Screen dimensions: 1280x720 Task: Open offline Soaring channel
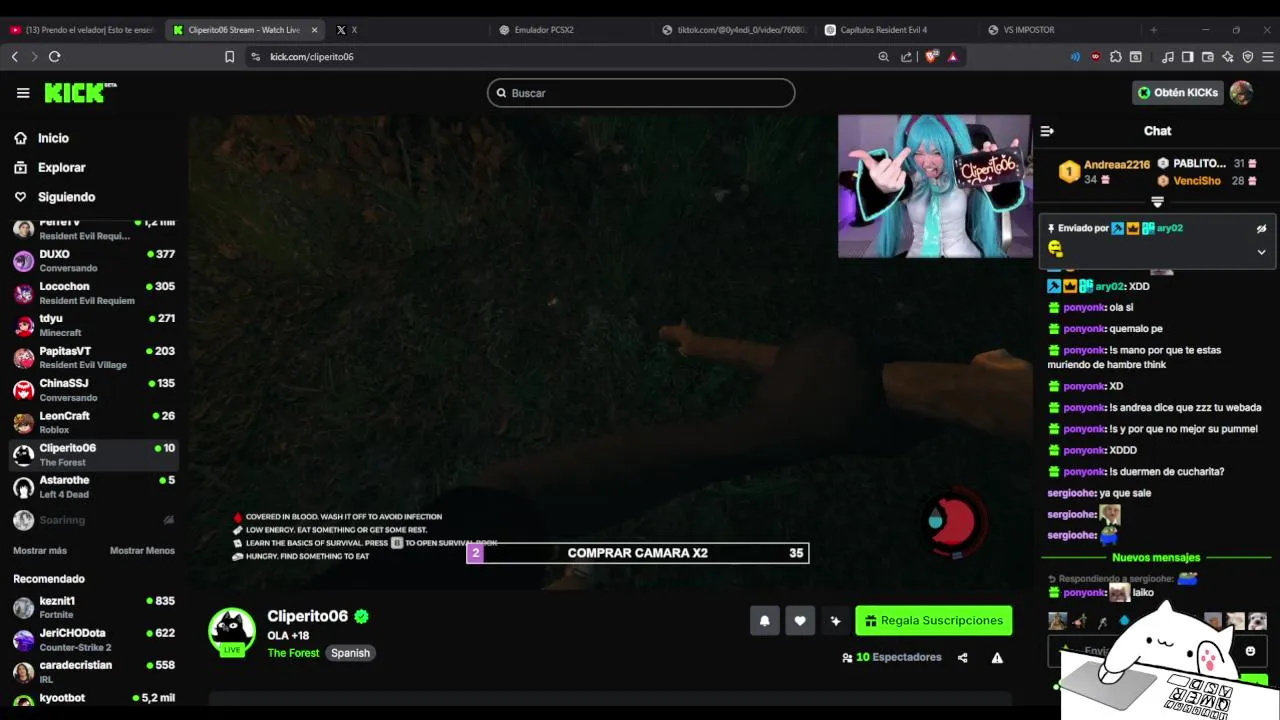click(x=93, y=520)
